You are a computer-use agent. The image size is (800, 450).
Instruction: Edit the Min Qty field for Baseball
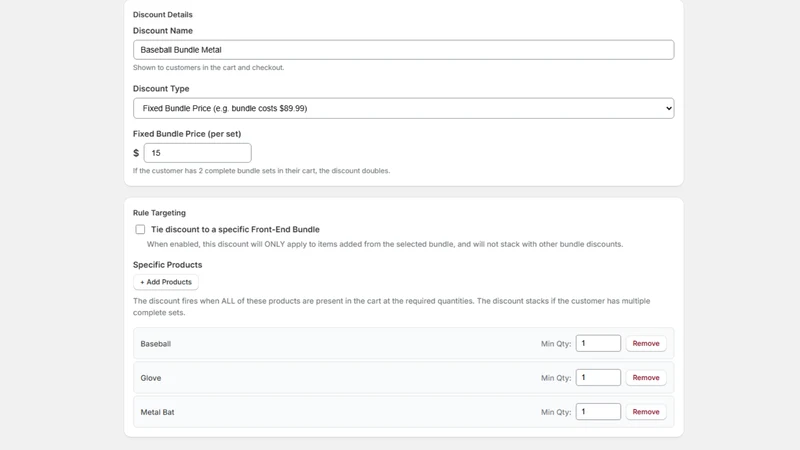[598, 343]
